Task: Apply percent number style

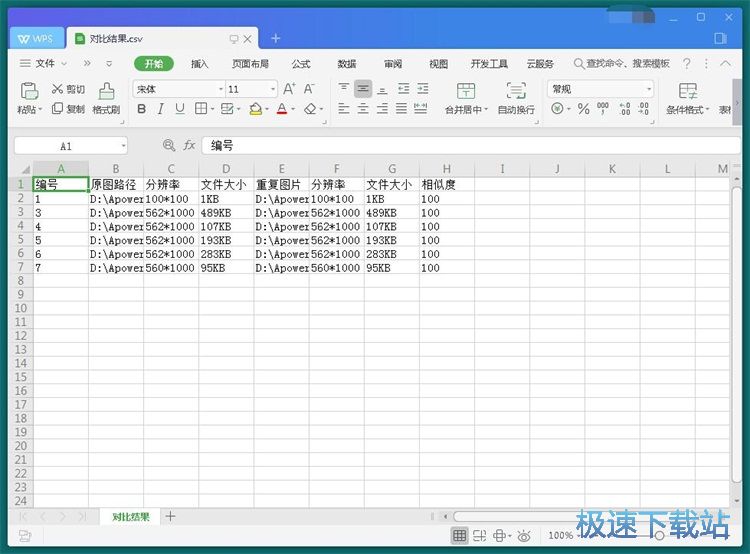Action: pyautogui.click(x=583, y=109)
